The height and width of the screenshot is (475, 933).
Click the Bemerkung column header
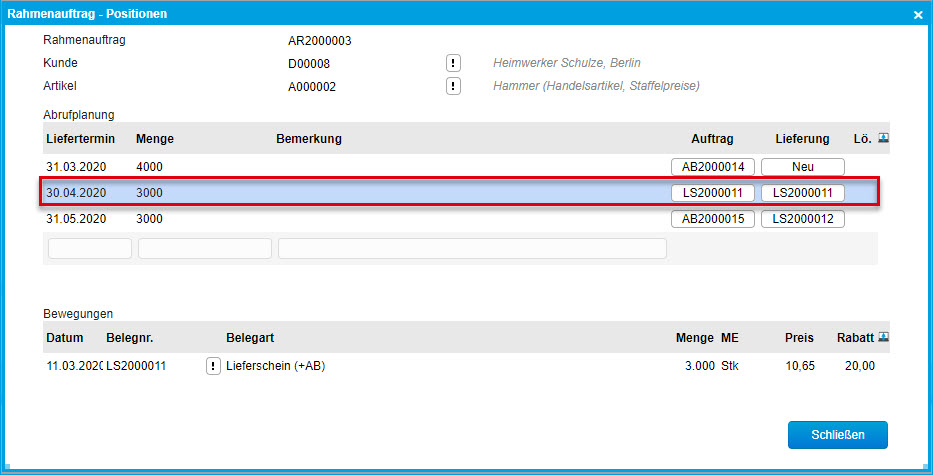coord(309,139)
